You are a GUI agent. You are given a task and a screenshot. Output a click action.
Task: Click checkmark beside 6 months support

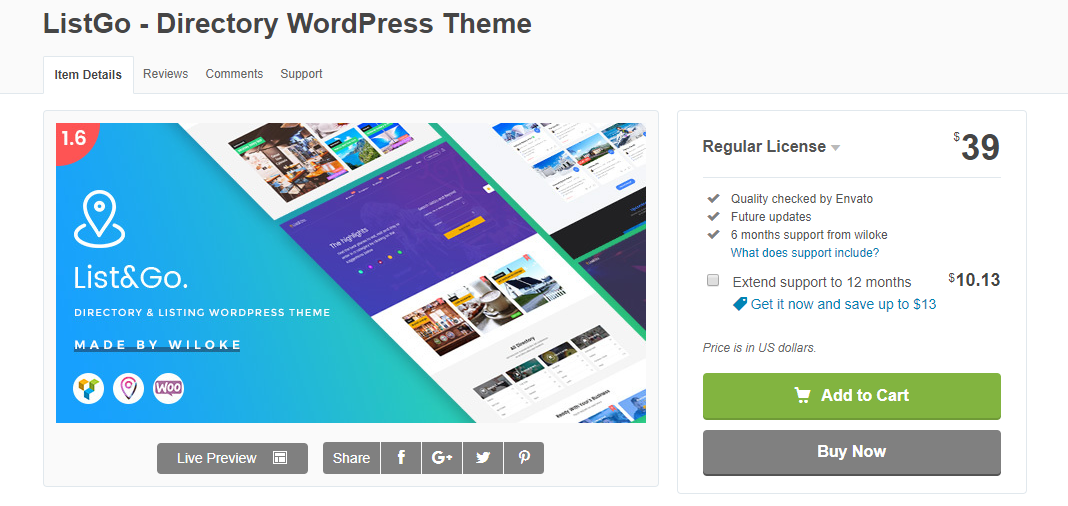coord(713,234)
